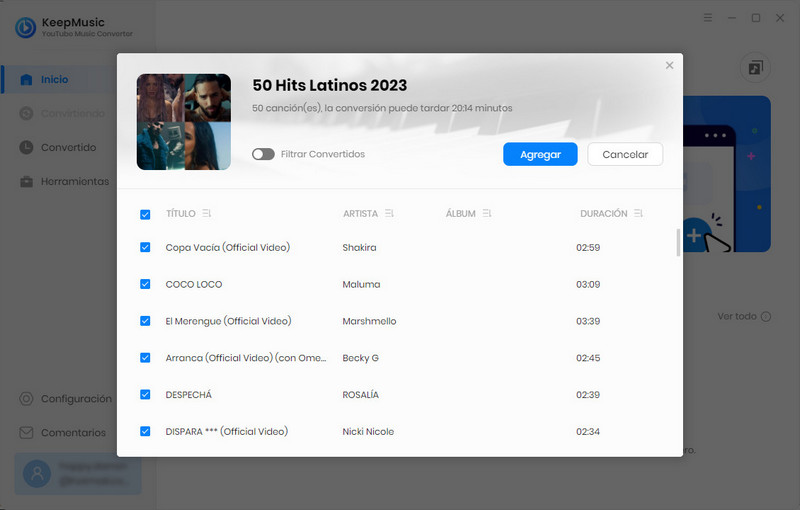This screenshot has width=800, height=510.
Task: Click artist name ROSALÍA
Action: (361, 394)
